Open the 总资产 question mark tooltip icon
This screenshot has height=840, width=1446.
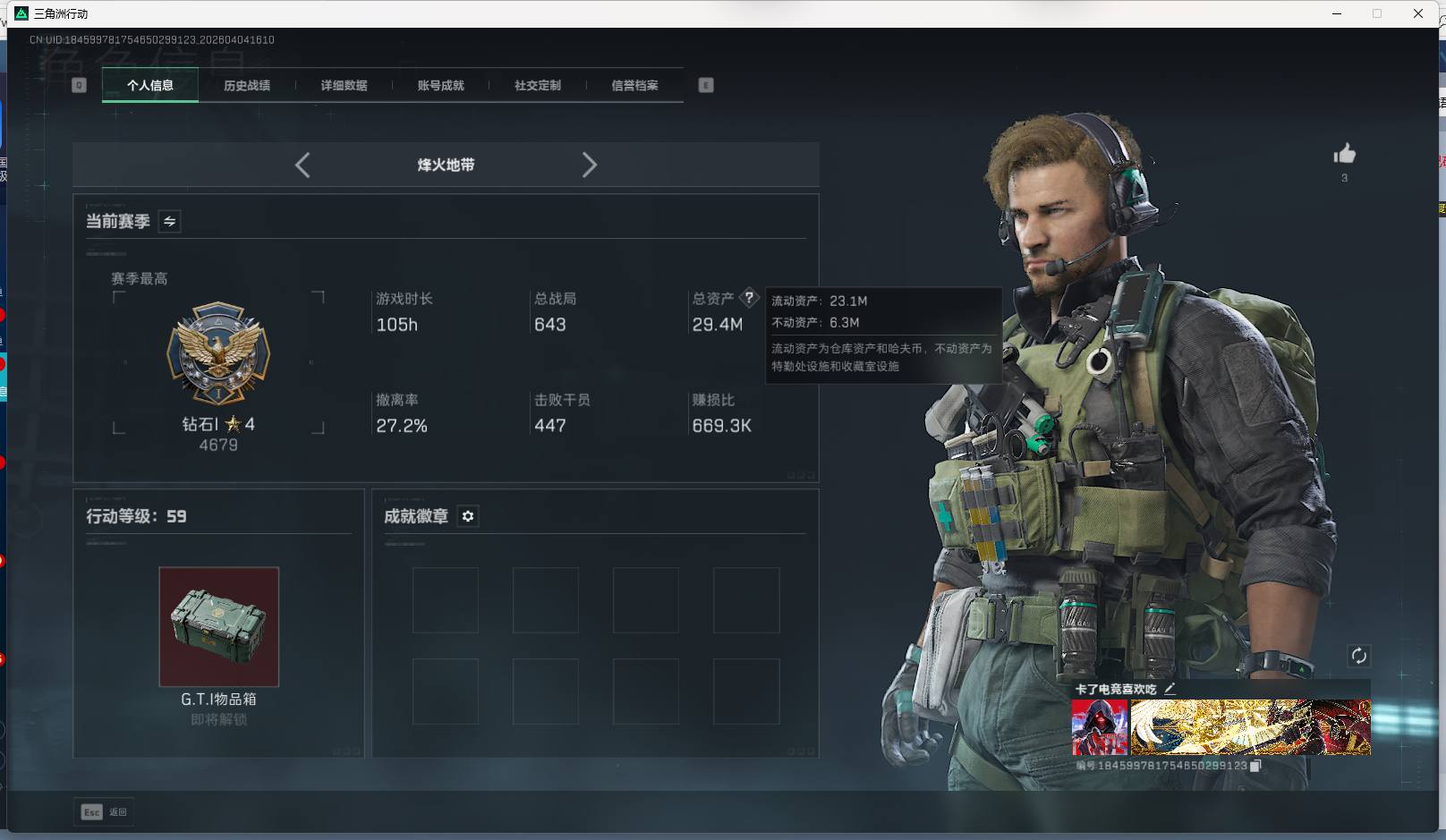[x=750, y=298]
